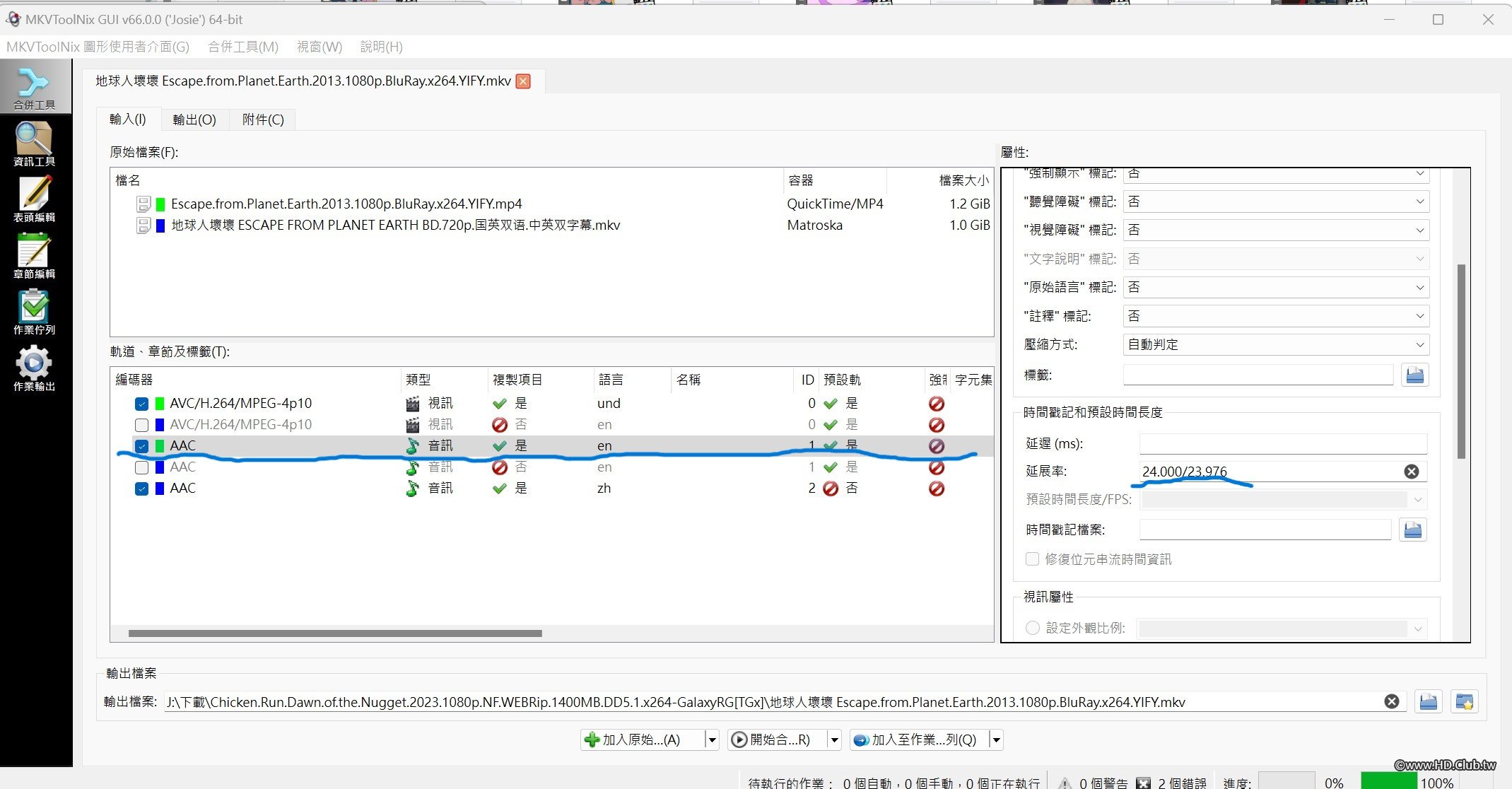Screen dimensions: 1512x789
Task: Open the 作業佇列 job queue
Action: pos(34,312)
